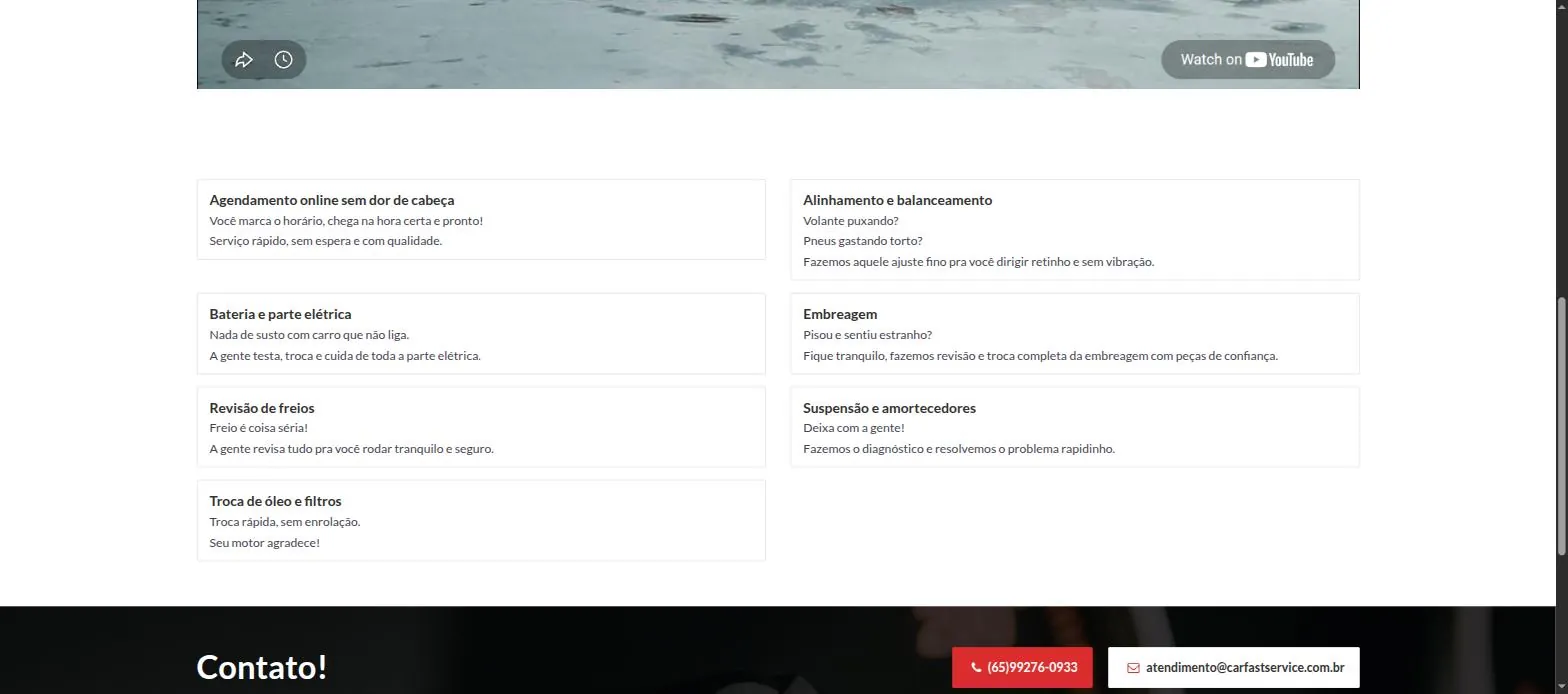Click line 'Você marca o horário, chega na hora certa e pronto!'
This screenshot has height=694, width=1568.
(x=346, y=221)
